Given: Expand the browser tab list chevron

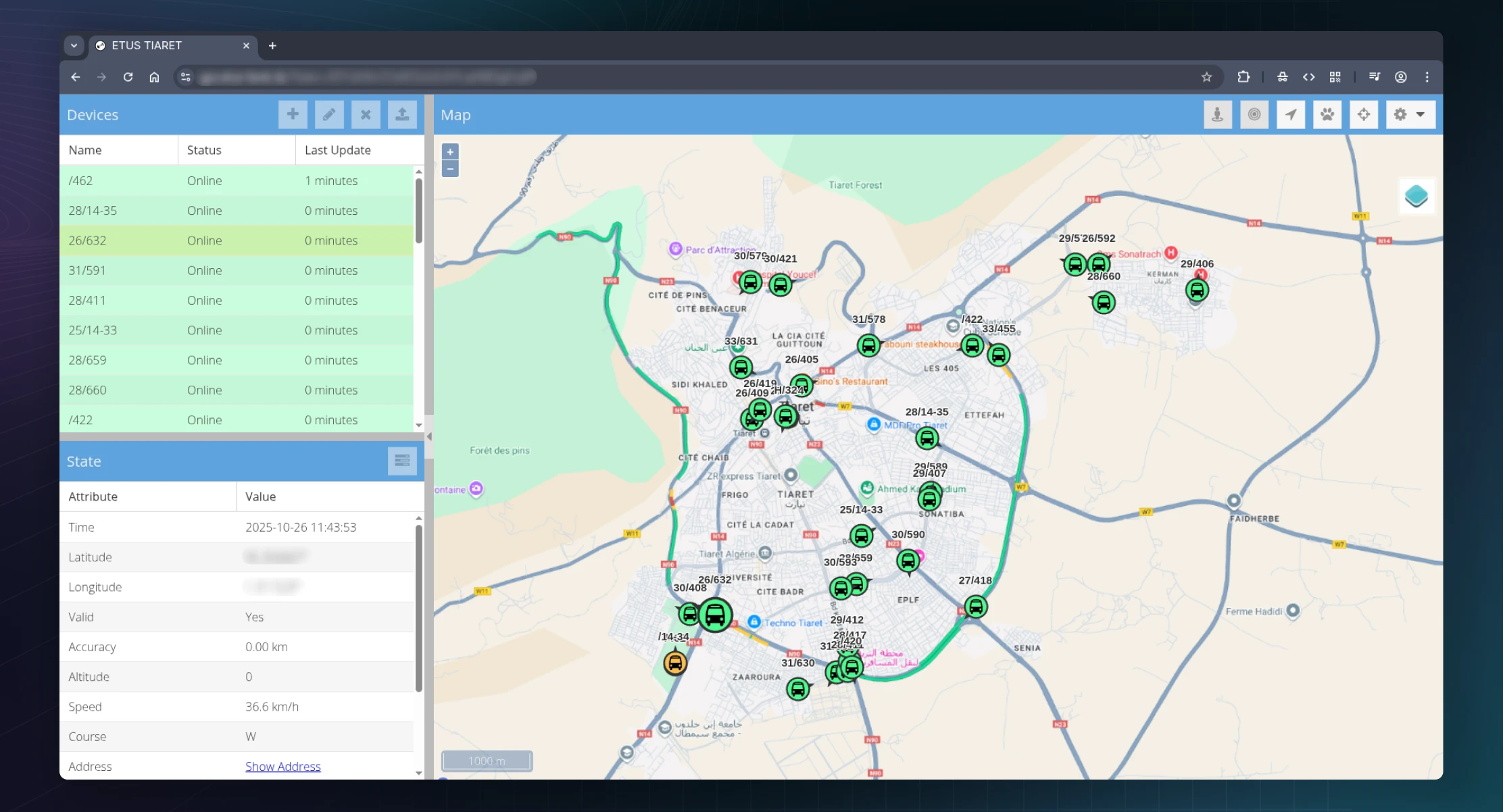Looking at the screenshot, I should 74,45.
